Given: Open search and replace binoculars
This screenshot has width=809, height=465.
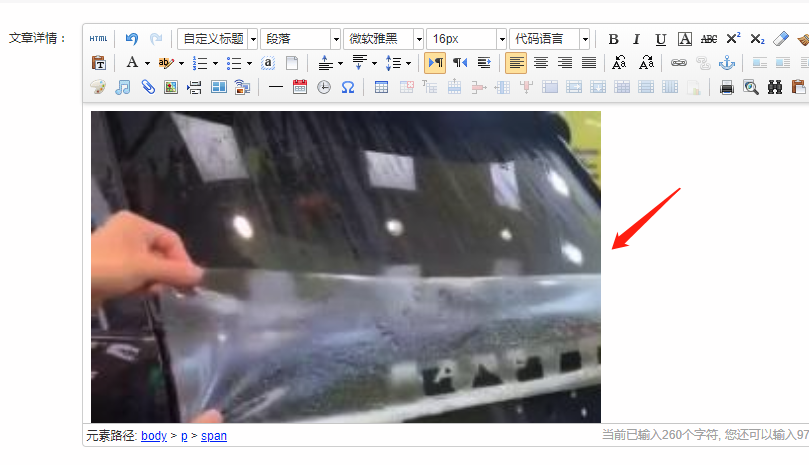Looking at the screenshot, I should (774, 87).
